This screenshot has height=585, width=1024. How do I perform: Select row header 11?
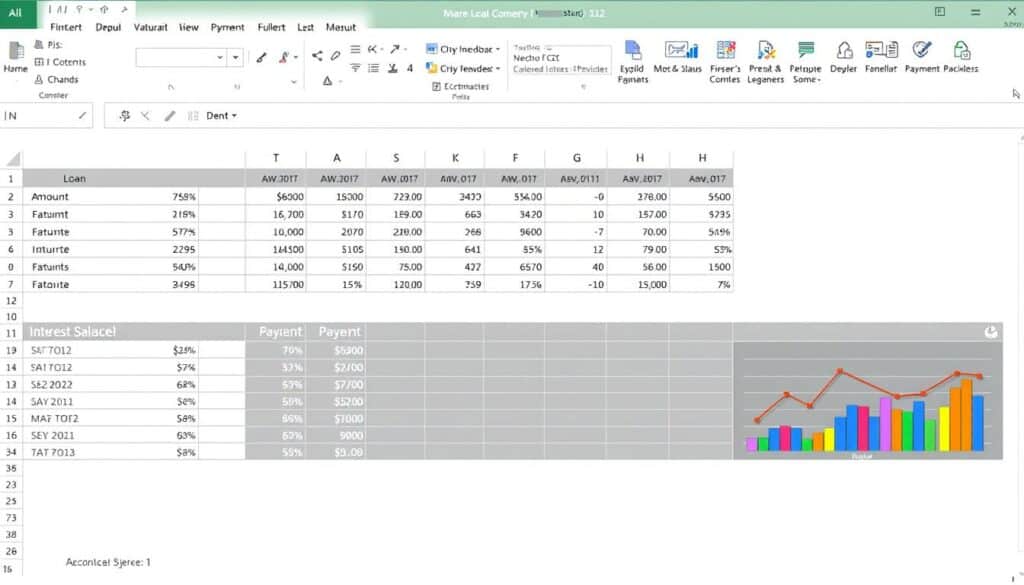click(x=11, y=333)
